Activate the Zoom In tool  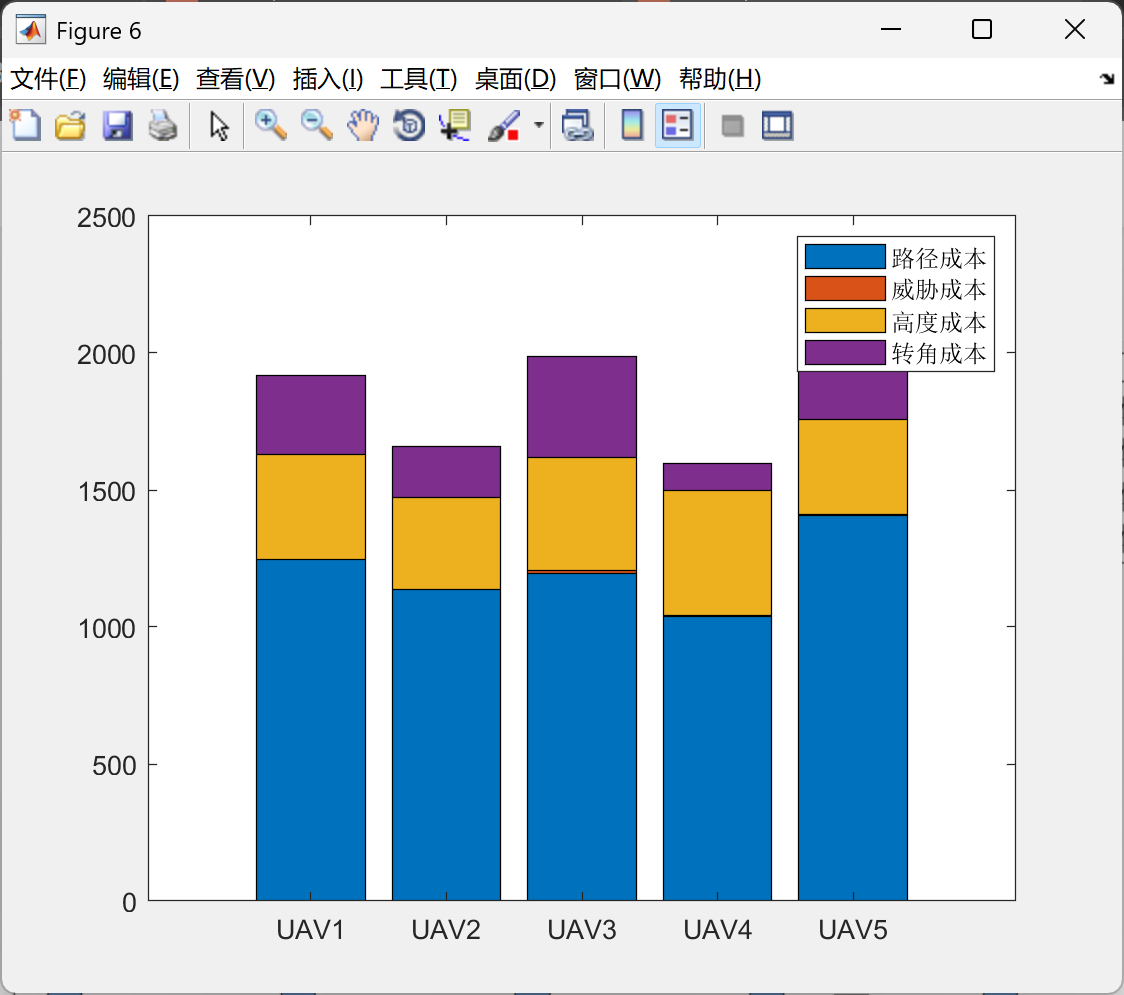click(271, 125)
